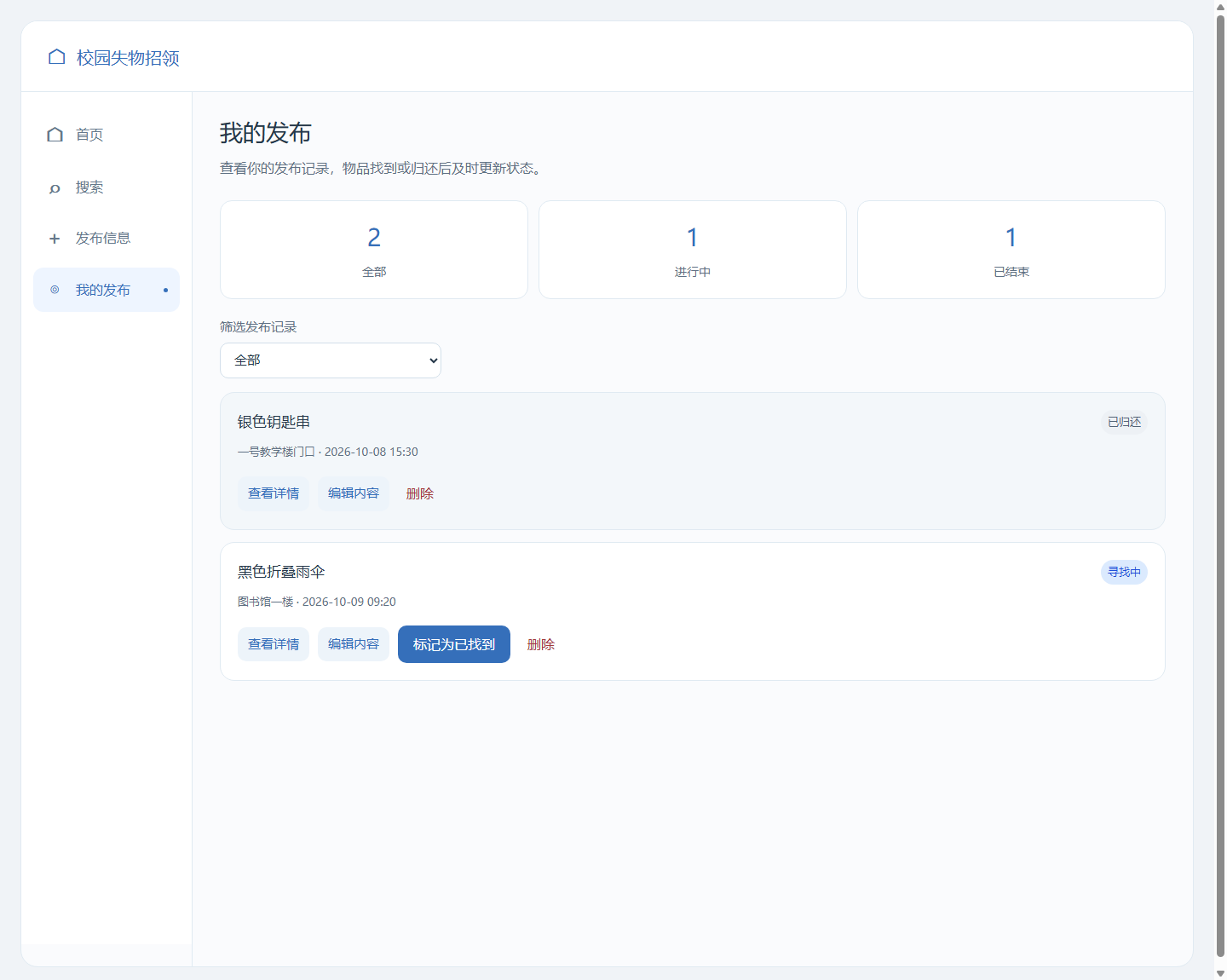Screen dimensions: 1227x980
Task: Edit content of 银色钥匙串 post
Action: [354, 493]
